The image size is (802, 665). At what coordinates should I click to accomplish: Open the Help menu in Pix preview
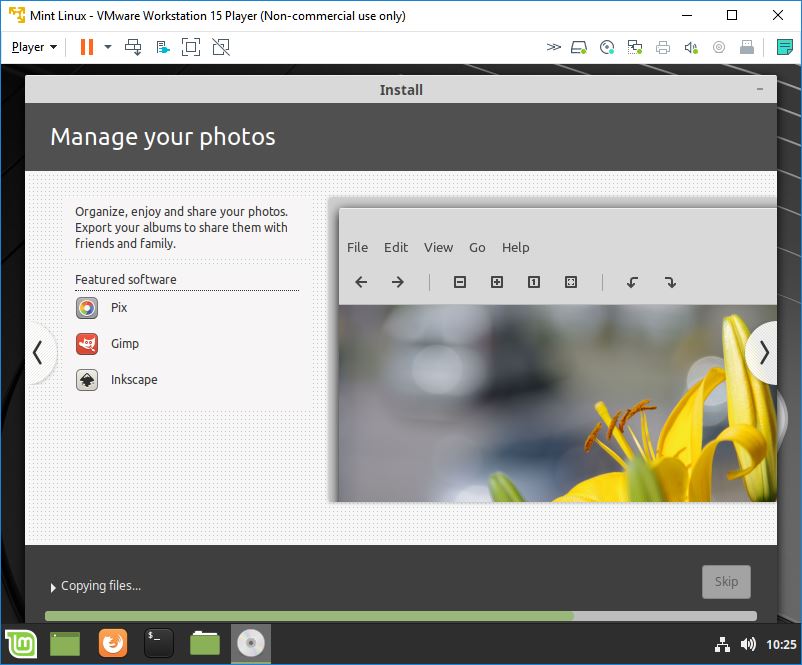[x=516, y=248]
